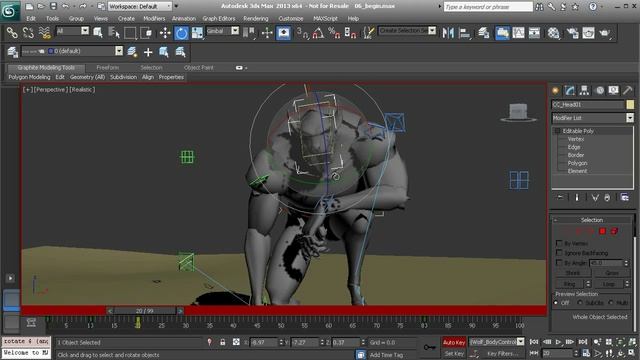Click the Angle Snap toggle icon
This screenshot has height=360, width=640.
(x=318, y=33)
